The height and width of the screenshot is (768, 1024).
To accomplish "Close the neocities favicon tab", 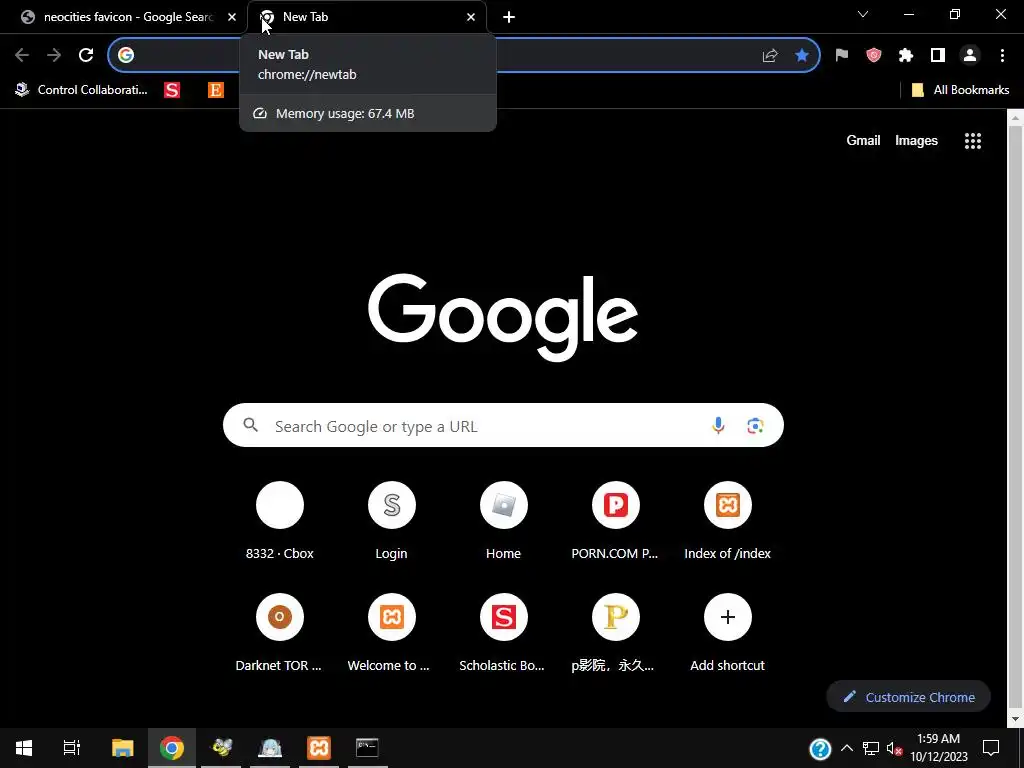I will [x=232, y=17].
